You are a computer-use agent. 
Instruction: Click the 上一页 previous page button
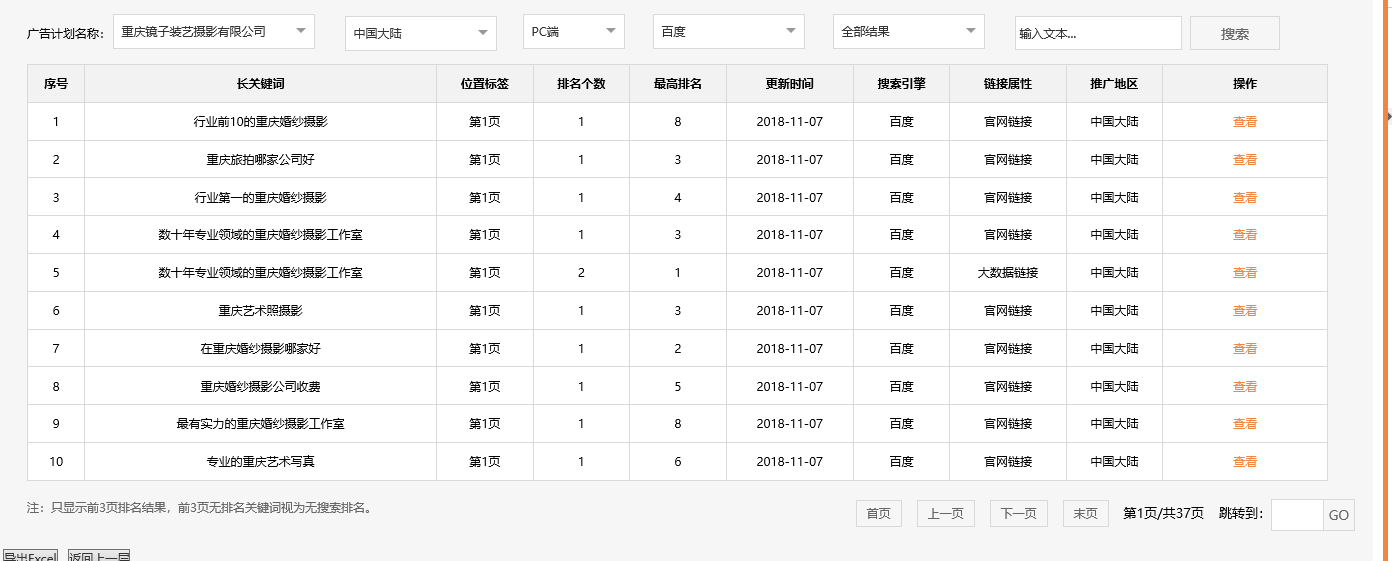click(946, 514)
